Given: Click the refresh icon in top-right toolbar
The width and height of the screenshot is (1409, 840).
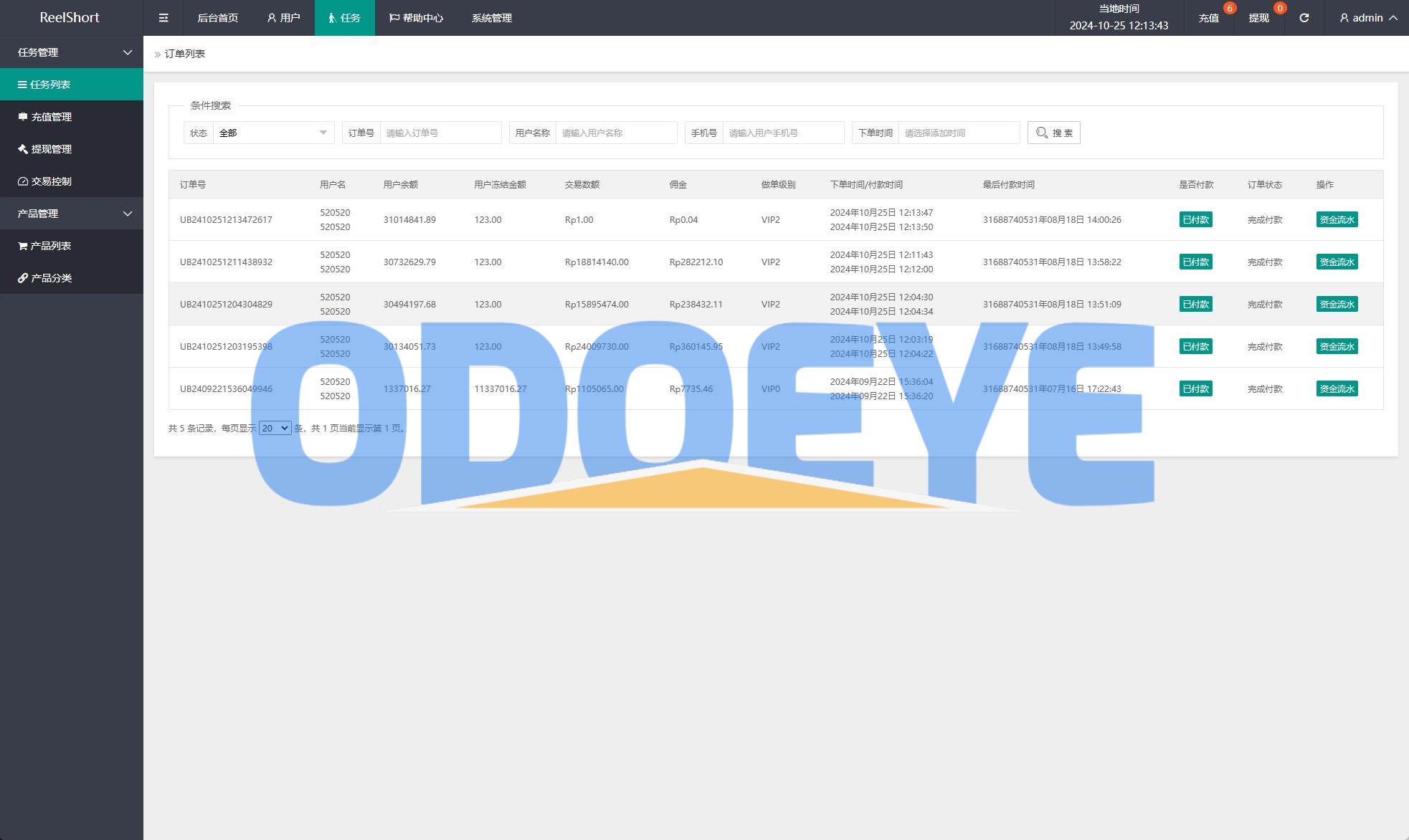Looking at the screenshot, I should [1306, 18].
